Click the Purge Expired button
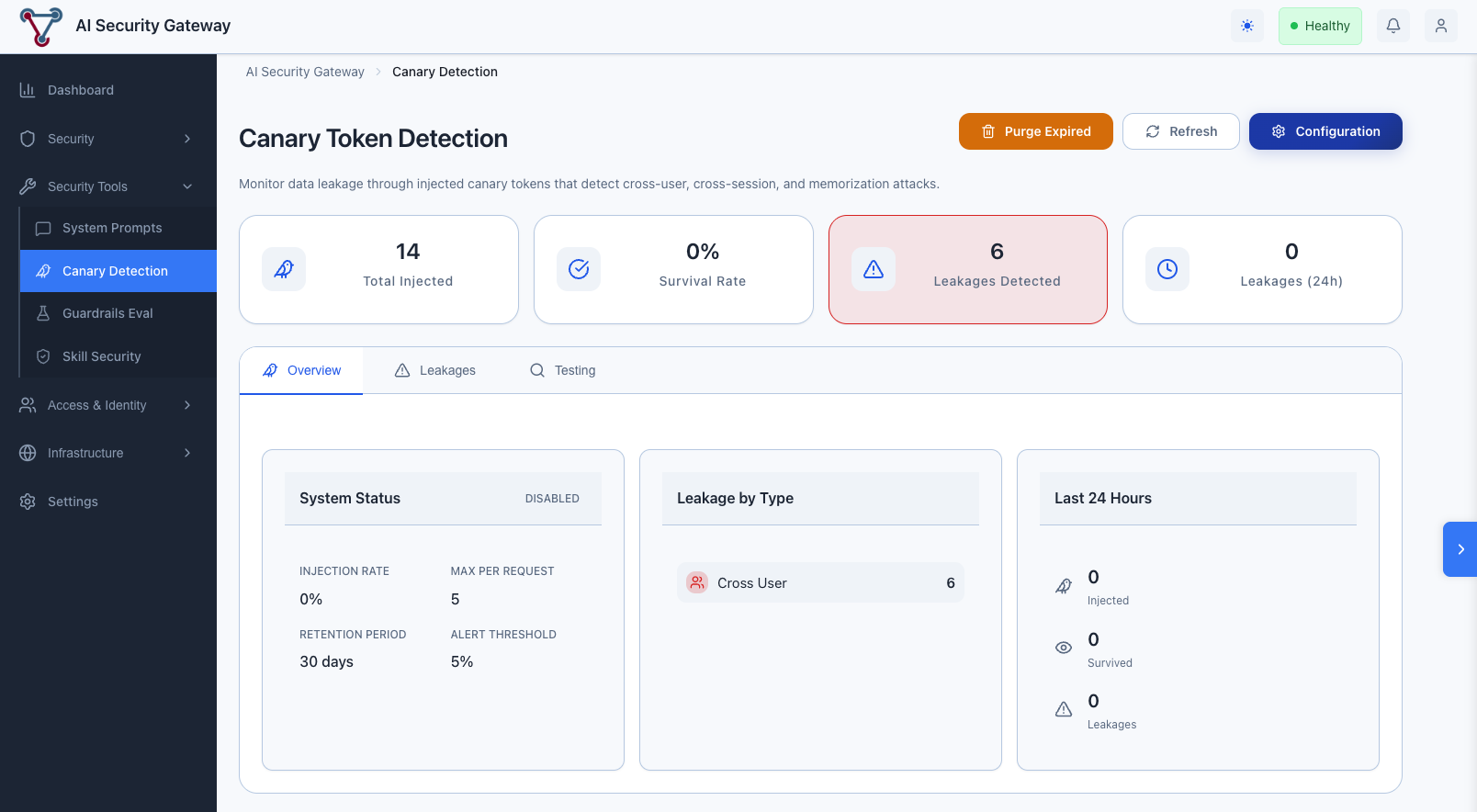1477x812 pixels. point(1036,131)
